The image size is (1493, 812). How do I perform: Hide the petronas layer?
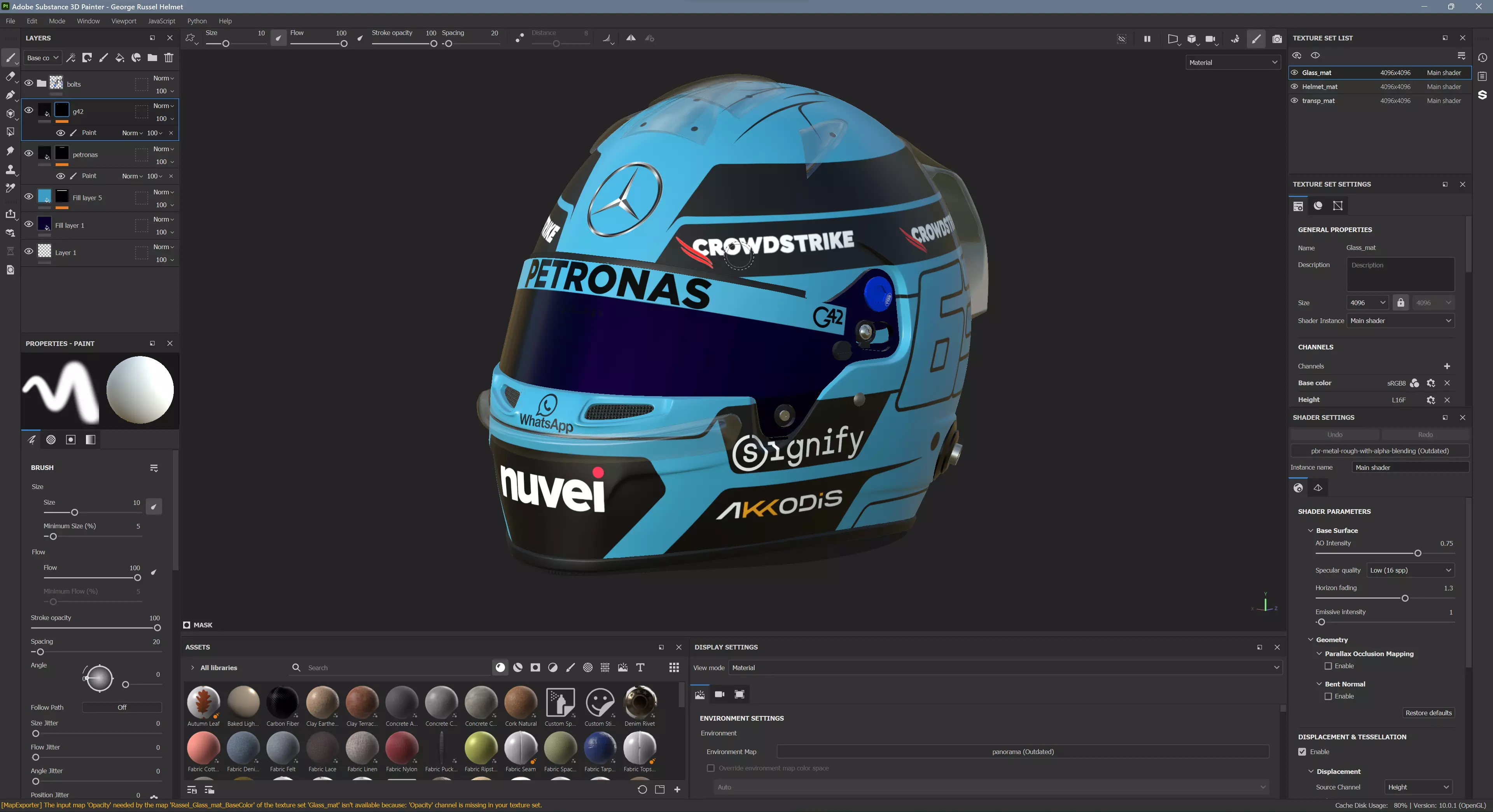click(28, 154)
